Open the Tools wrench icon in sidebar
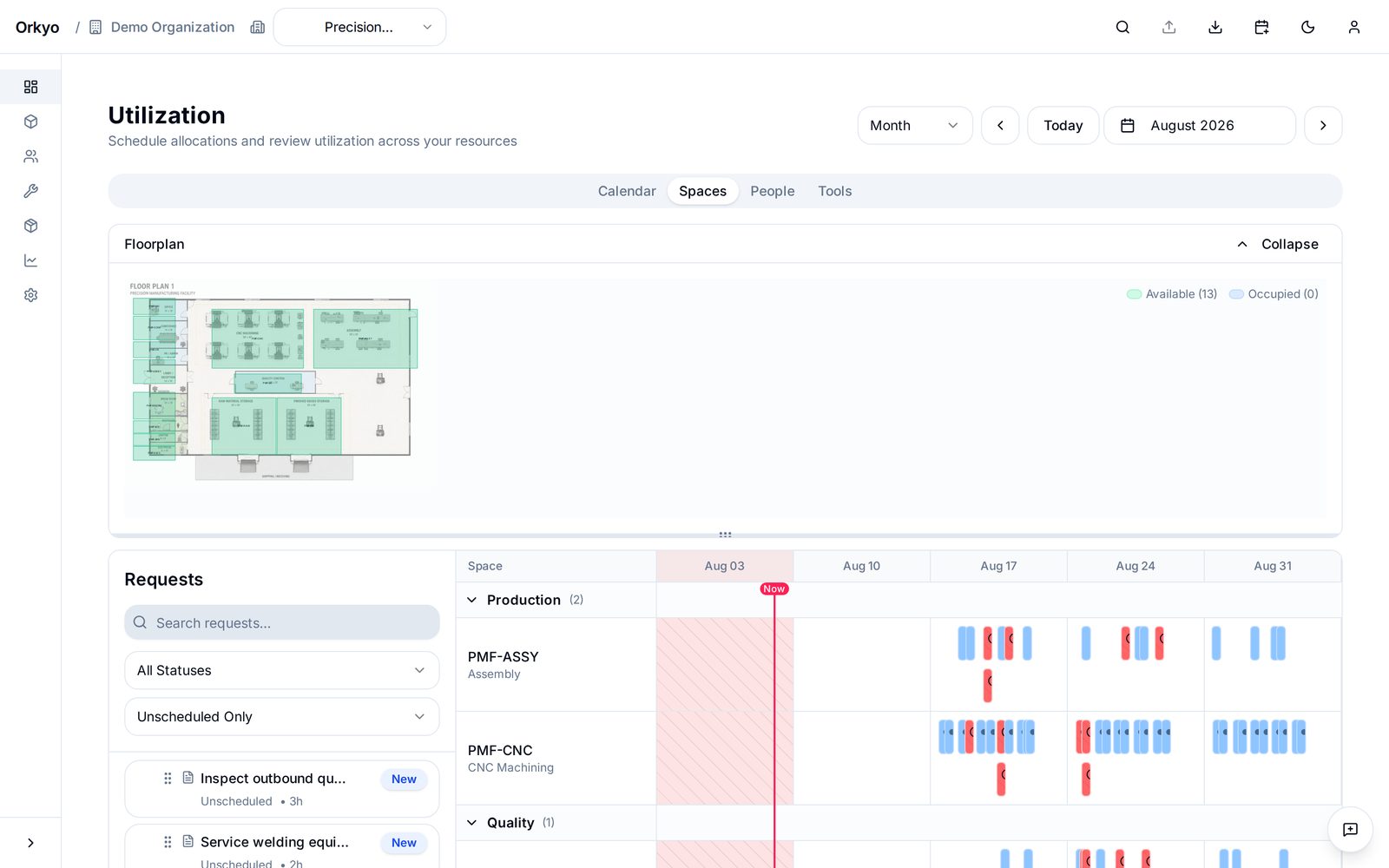This screenshot has height=868, width=1389. point(30,191)
